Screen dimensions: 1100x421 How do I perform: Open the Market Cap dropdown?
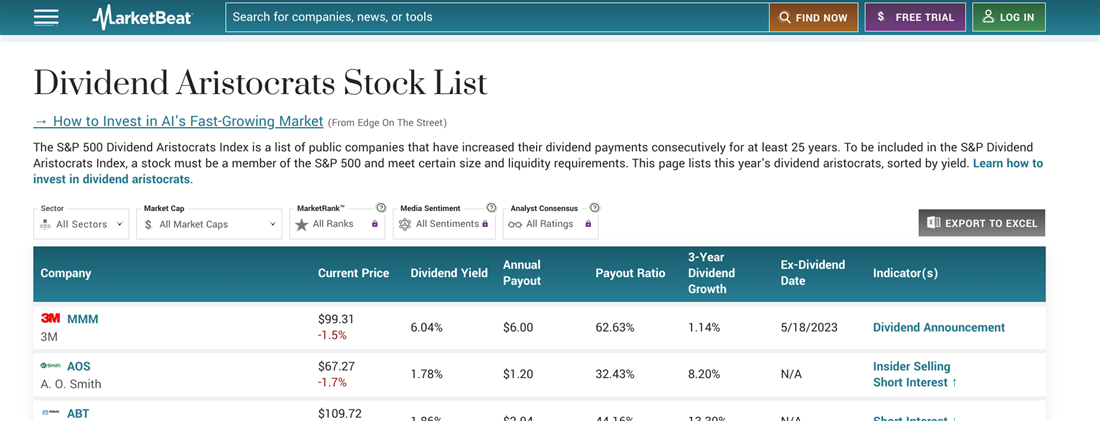(209, 224)
